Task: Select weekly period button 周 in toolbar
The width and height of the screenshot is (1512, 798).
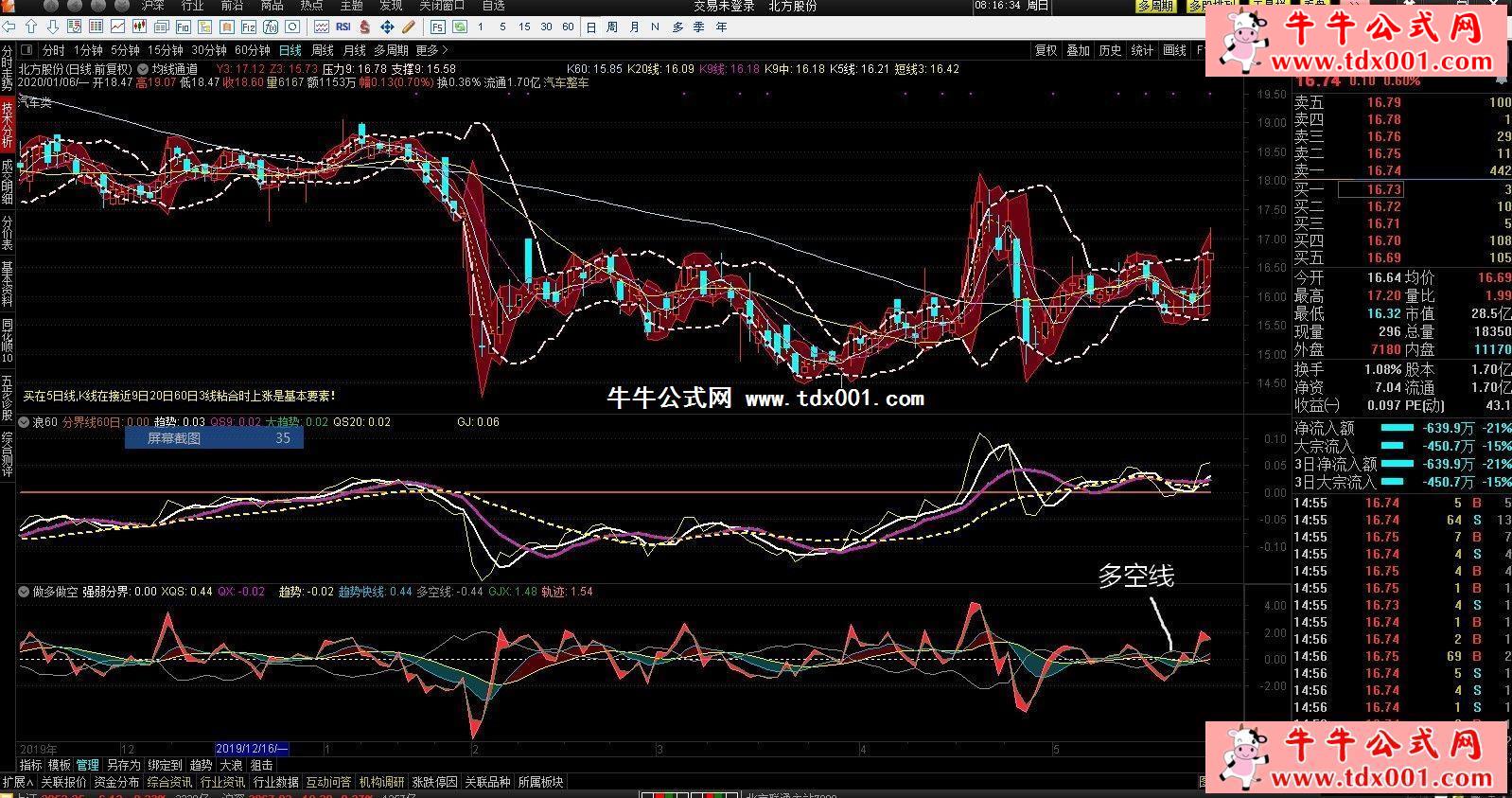Action: [x=612, y=27]
